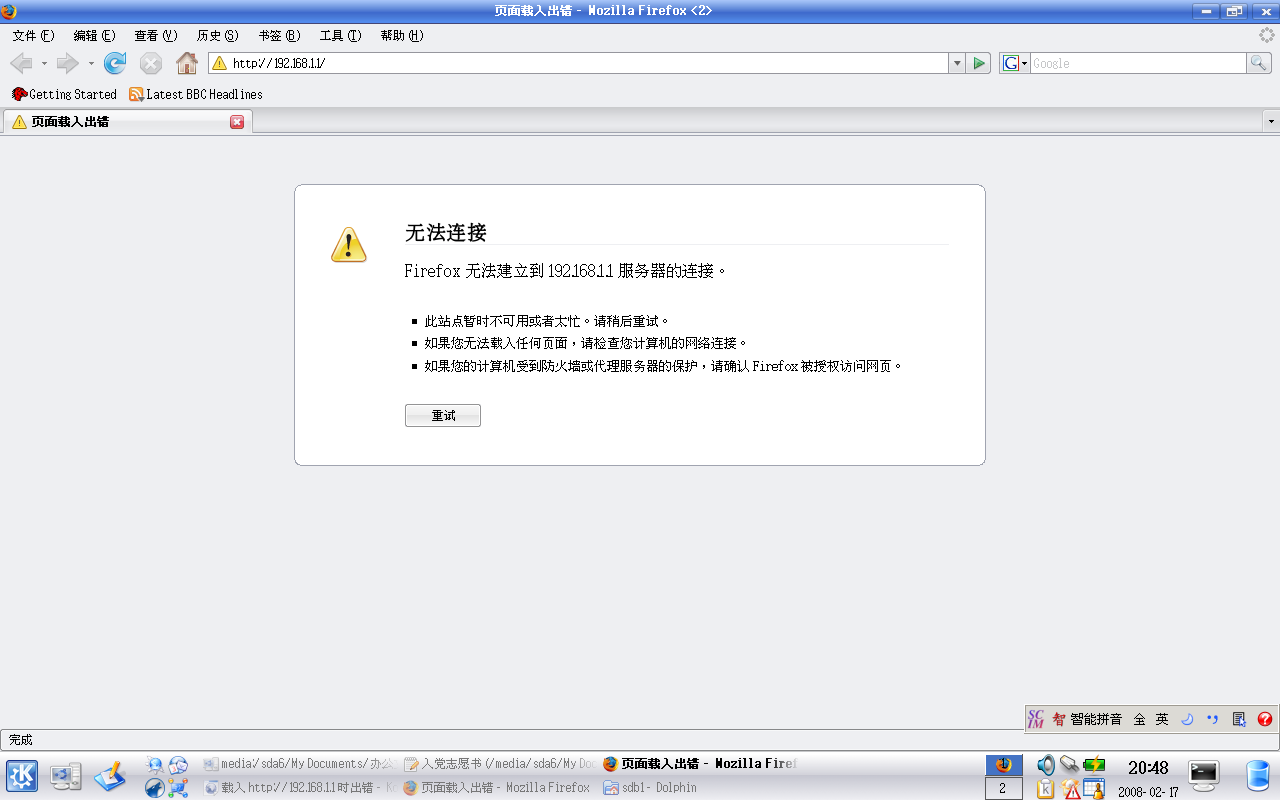Open the Forward history dropdown arrow
The width and height of the screenshot is (1280, 800).
91,64
